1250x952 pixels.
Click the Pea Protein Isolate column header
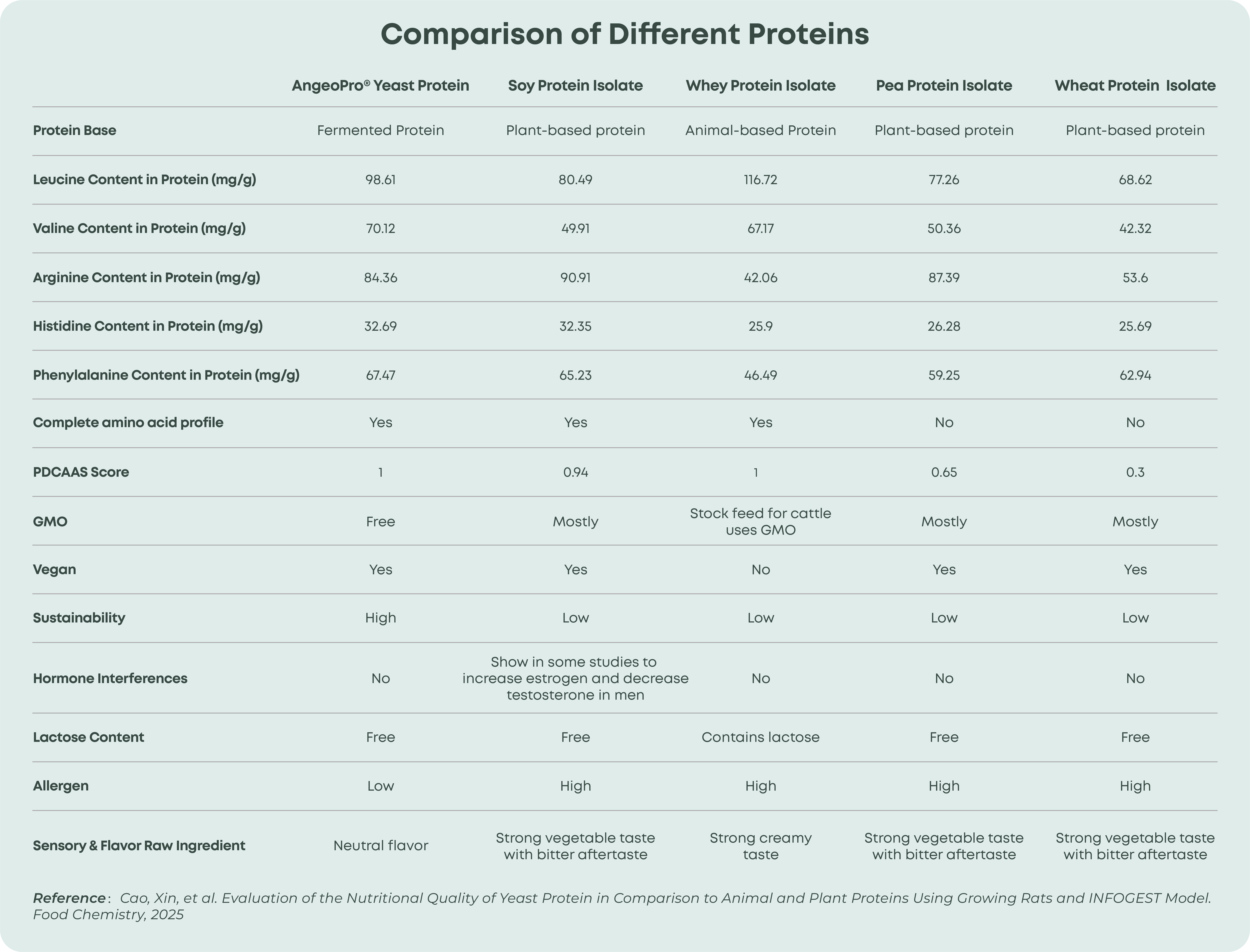pyautogui.click(x=943, y=86)
